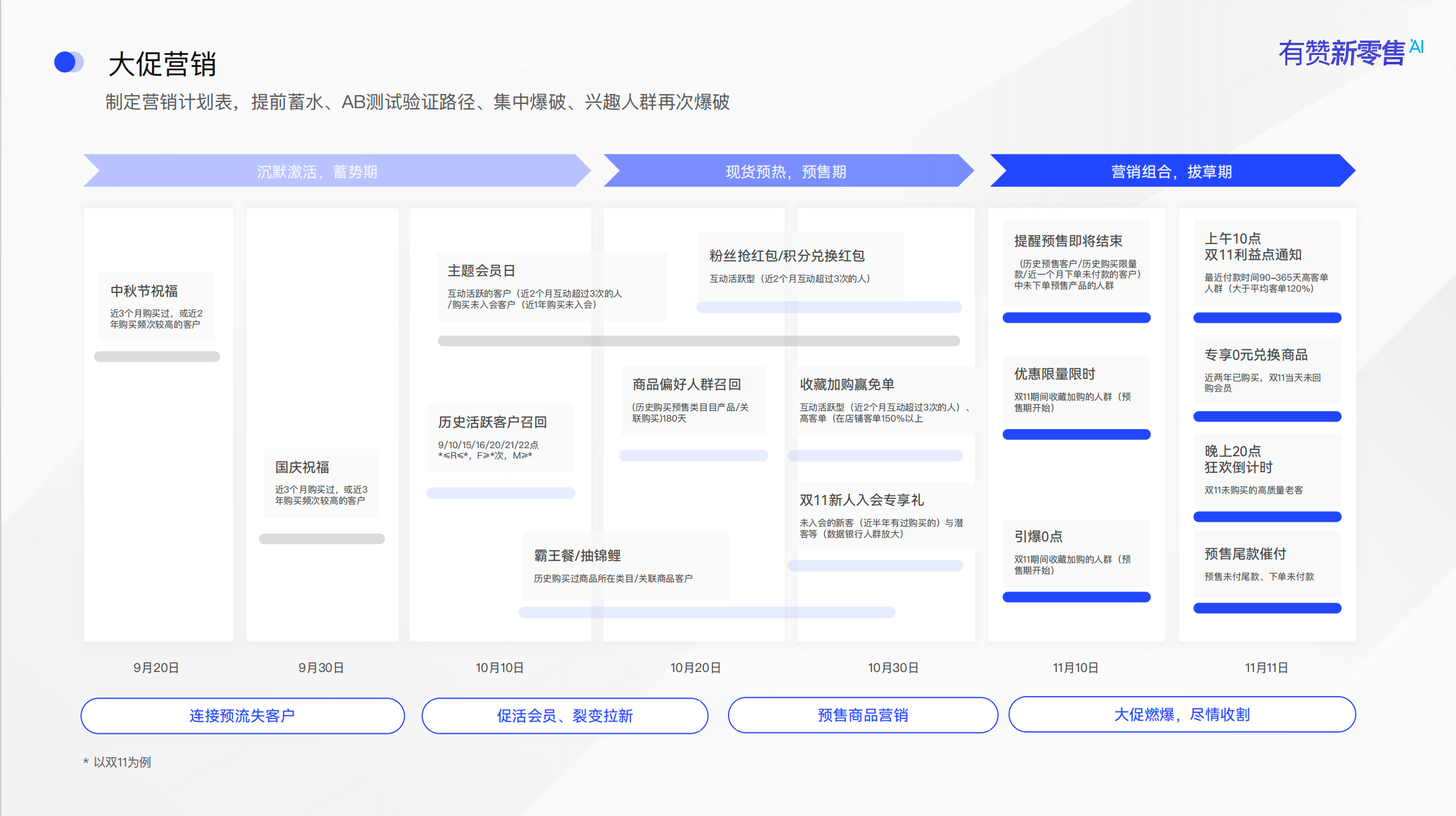
Task: Click the 有赞新零售 AI logo
Action: coord(1350,53)
